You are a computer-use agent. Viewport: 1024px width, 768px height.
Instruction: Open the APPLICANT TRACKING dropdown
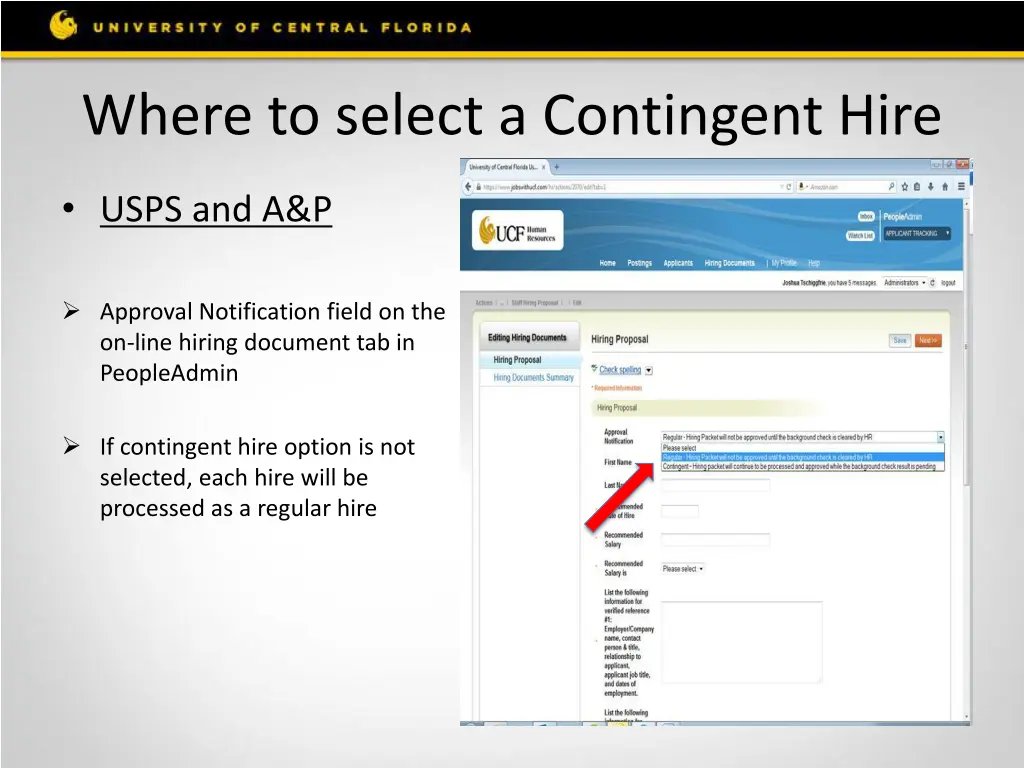[917, 233]
